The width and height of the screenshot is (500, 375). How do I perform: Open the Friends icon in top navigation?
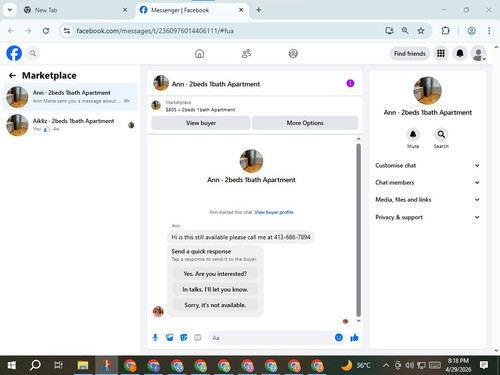[x=246, y=53]
